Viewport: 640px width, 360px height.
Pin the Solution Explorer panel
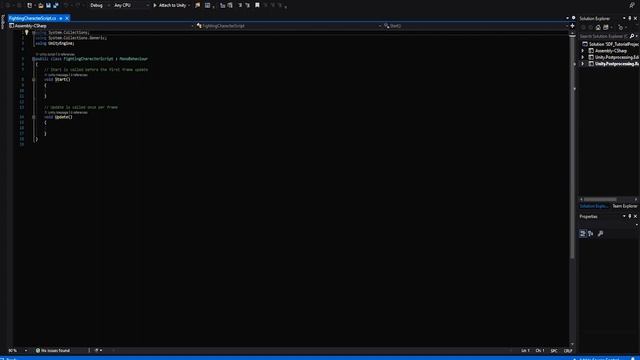[629, 18]
